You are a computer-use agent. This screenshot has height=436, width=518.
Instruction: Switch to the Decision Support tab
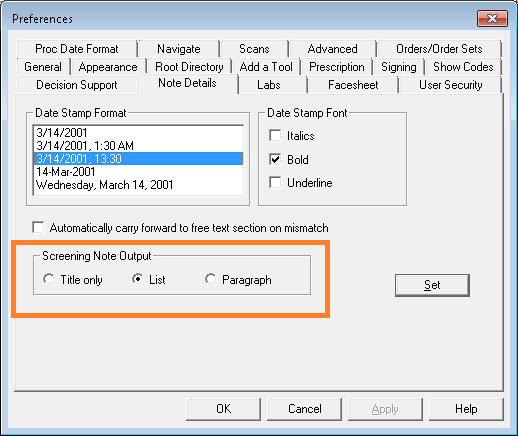[x=77, y=85]
